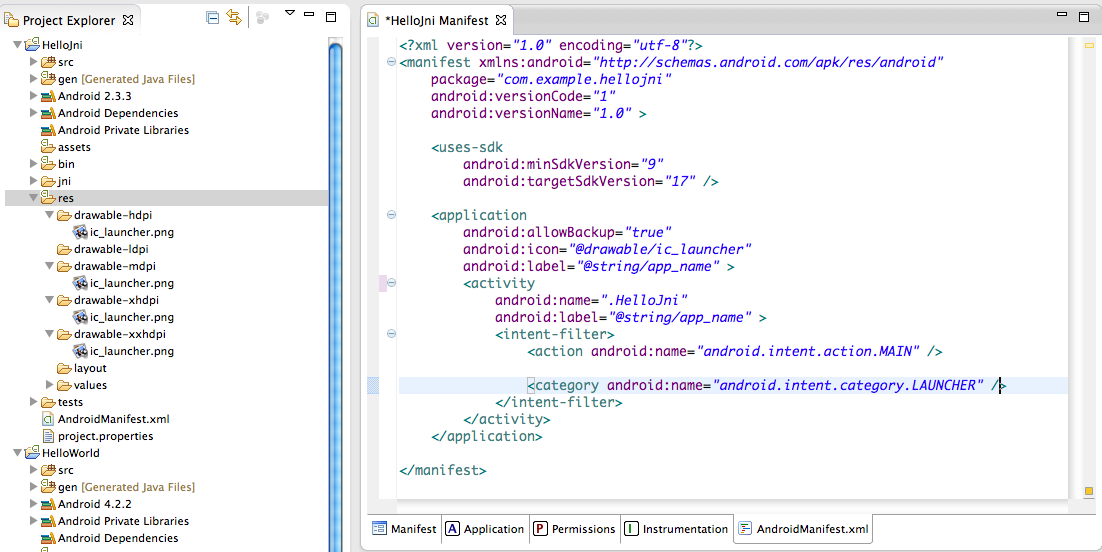The width and height of the screenshot is (1102, 552).
Task: Expand the tests folder
Action: click(x=33, y=402)
